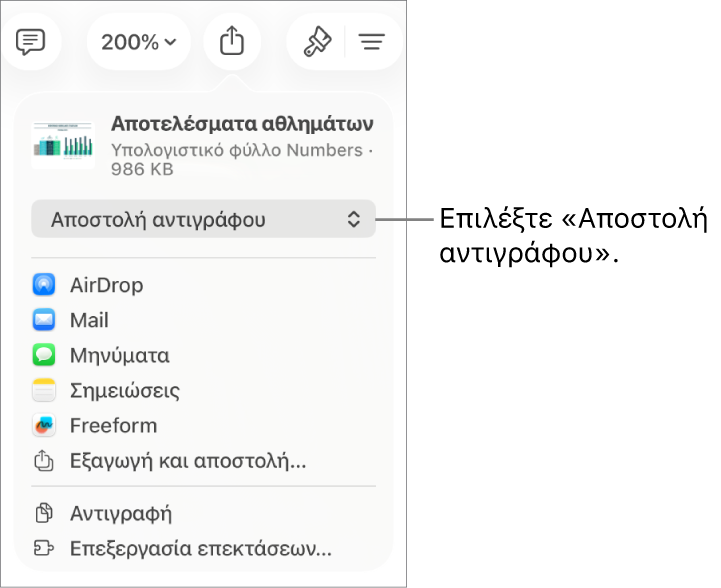The height and width of the screenshot is (588, 721).
Task: Click the Mail envelope icon
Action: click(x=44, y=320)
